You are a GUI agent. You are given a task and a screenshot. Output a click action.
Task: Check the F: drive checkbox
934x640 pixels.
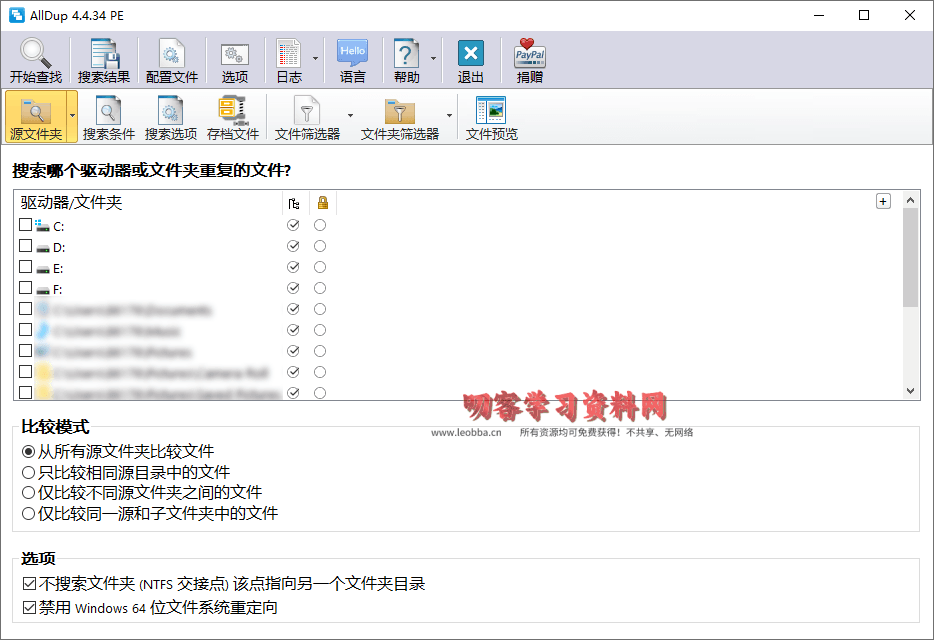click(x=25, y=287)
